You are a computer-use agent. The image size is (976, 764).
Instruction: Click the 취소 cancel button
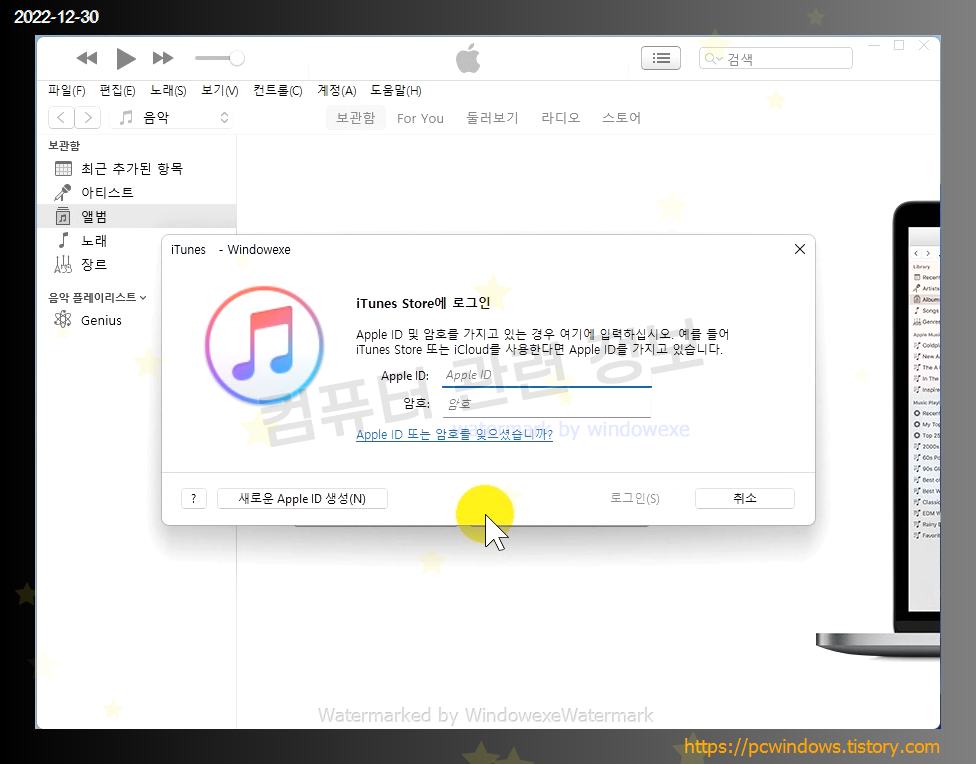click(x=744, y=498)
